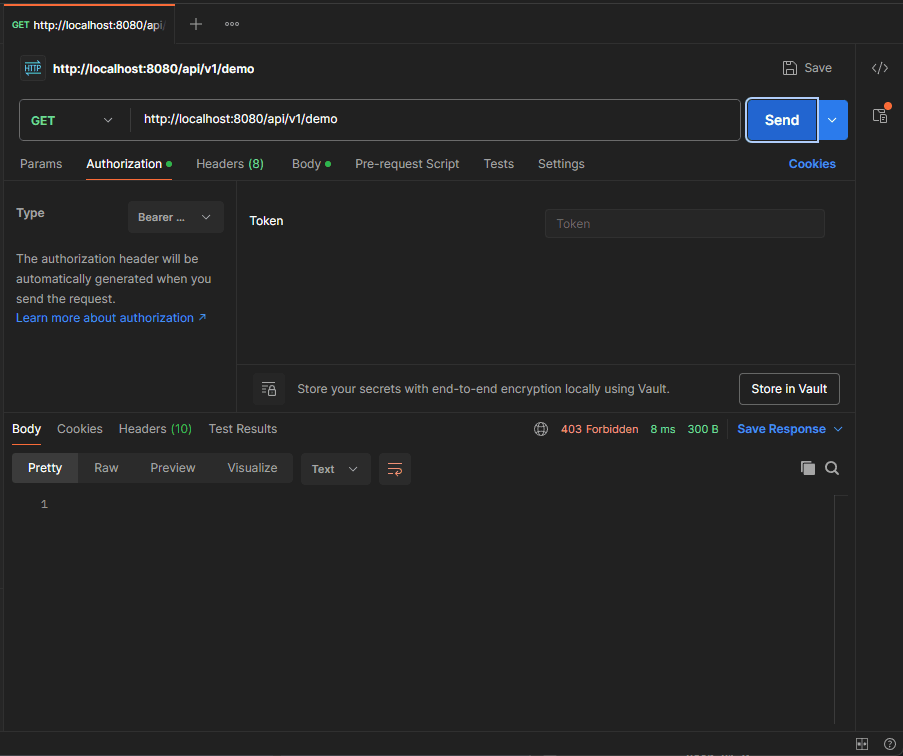Viewport: 903px width, 756px height.
Task: Open new tab with plus icon
Action: 196,24
